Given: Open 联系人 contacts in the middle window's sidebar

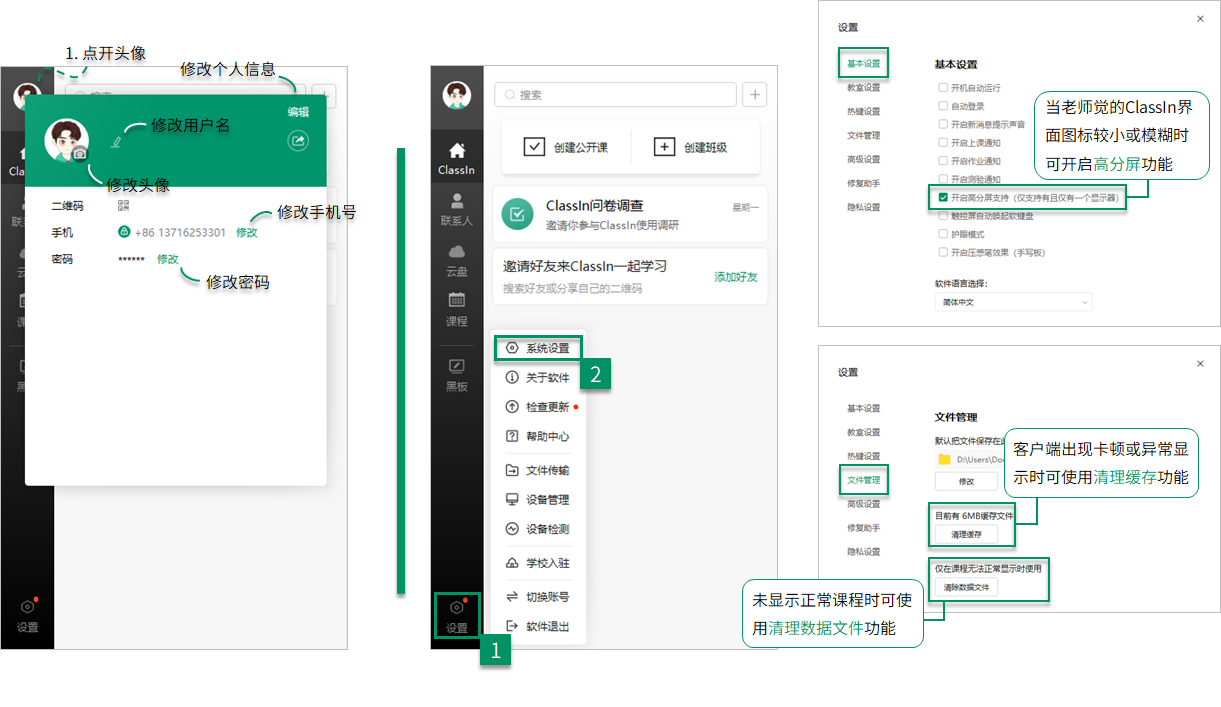Looking at the screenshot, I should tap(457, 209).
